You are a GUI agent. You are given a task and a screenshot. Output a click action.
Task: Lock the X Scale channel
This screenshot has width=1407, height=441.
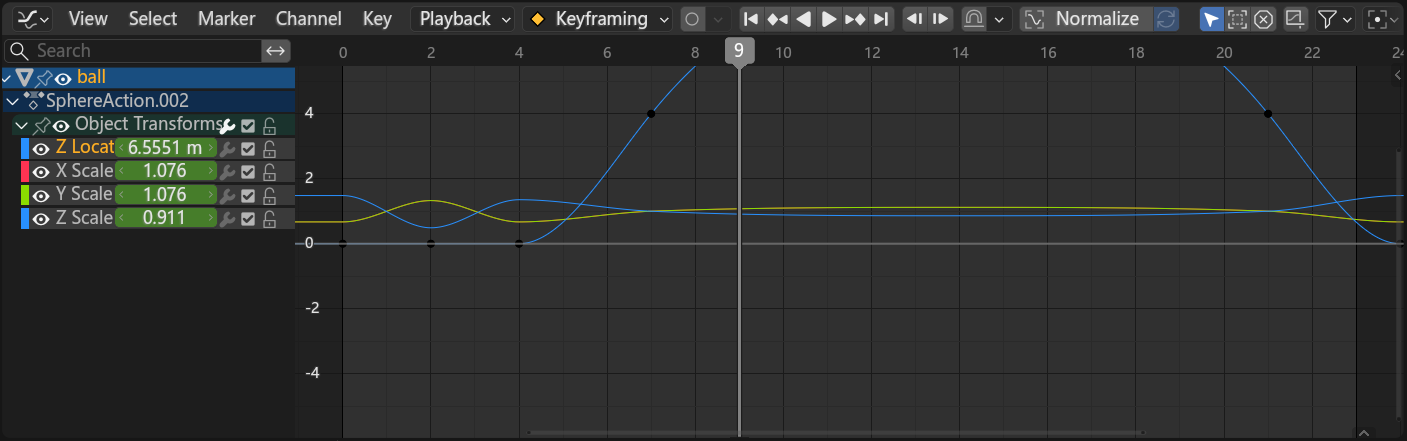[269, 171]
